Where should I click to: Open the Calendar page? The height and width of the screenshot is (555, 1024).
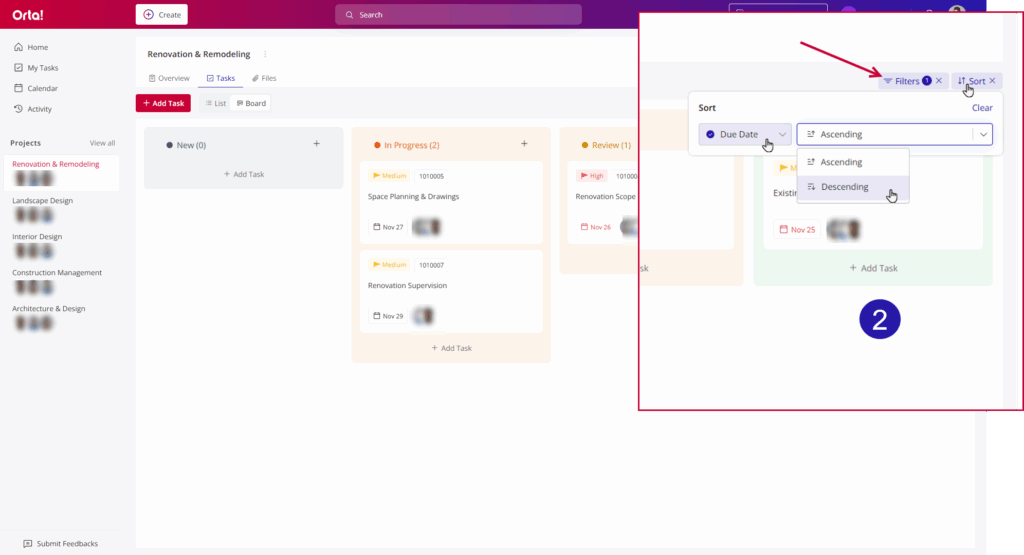click(x=42, y=88)
